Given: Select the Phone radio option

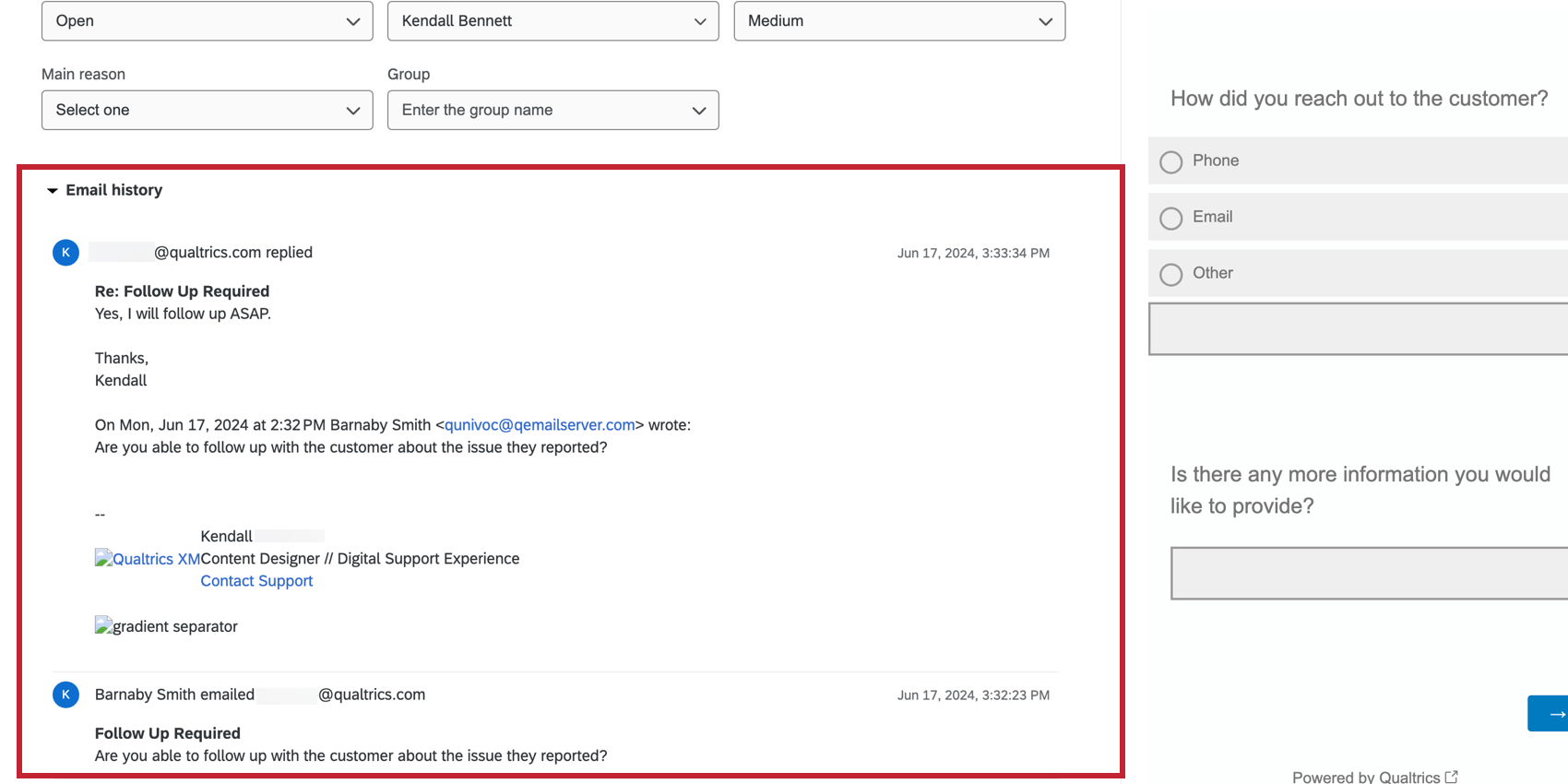Looking at the screenshot, I should pos(1171,161).
